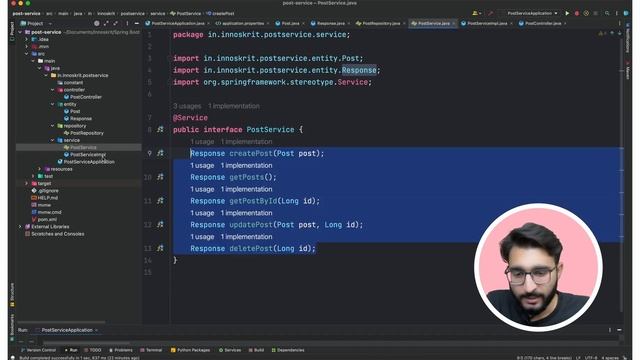Close the PostService.java tab
640x360 pixels.
454,23
